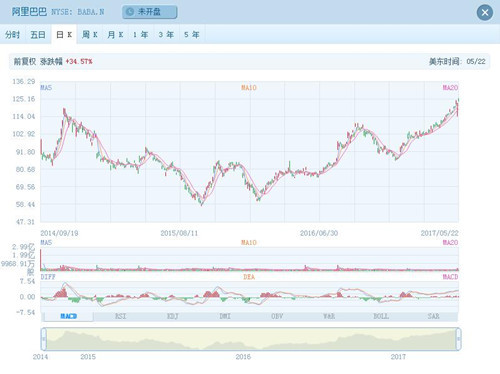Switch indicator panel to KDJ
This screenshot has width=500, height=374.
pyautogui.click(x=172, y=316)
